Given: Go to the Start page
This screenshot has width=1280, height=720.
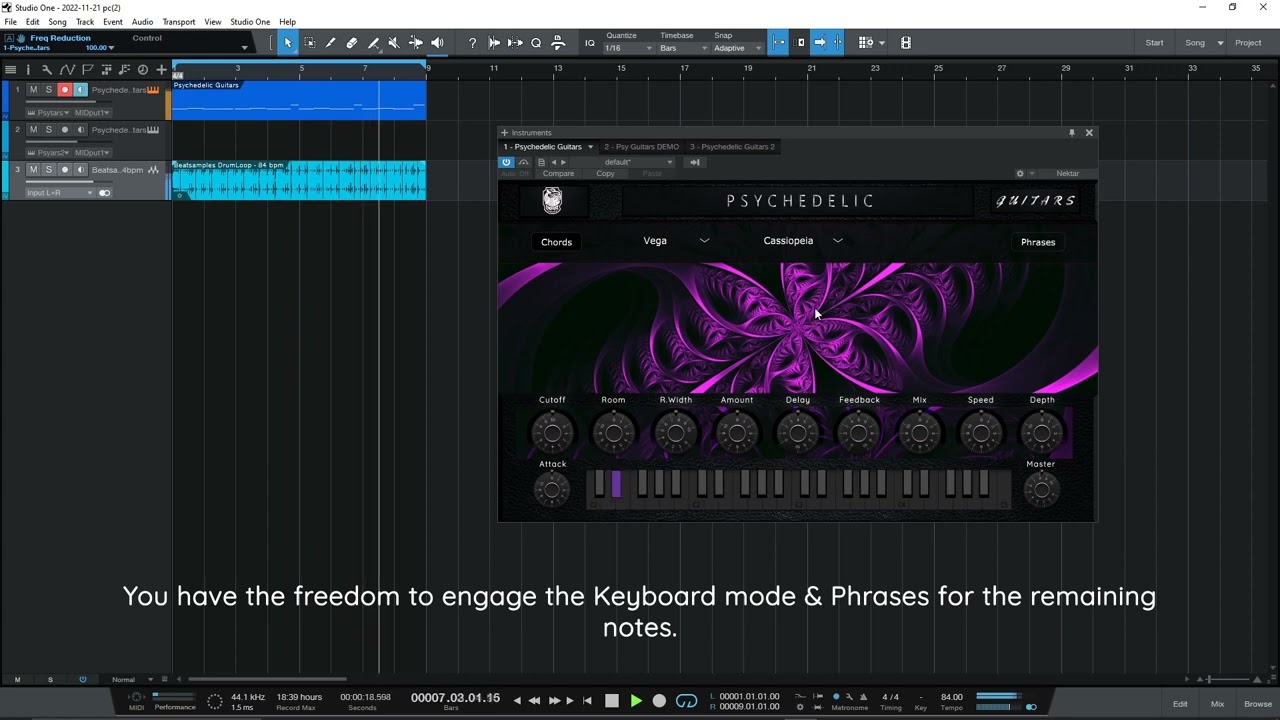Looking at the screenshot, I should [x=1154, y=43].
